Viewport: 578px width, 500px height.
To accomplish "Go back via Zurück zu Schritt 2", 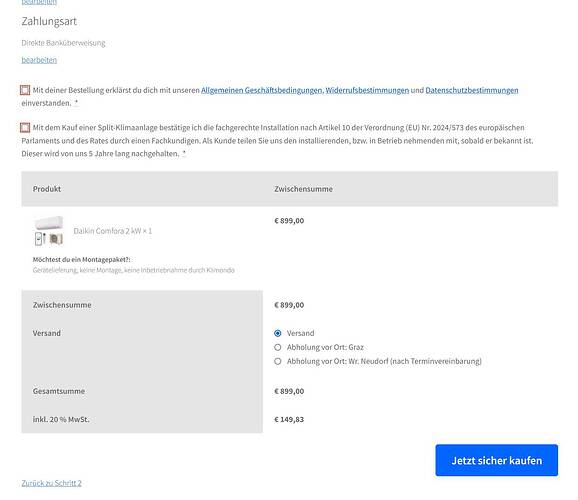I will (51, 483).
